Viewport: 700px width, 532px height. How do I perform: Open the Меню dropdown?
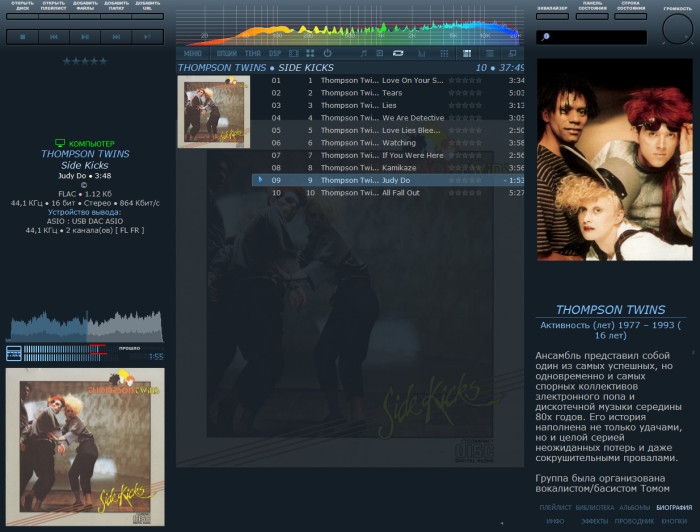(193, 53)
